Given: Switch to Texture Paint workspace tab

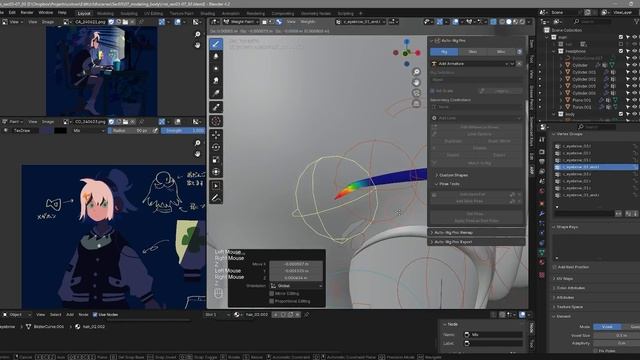Looking at the screenshot, I should coord(182,13).
